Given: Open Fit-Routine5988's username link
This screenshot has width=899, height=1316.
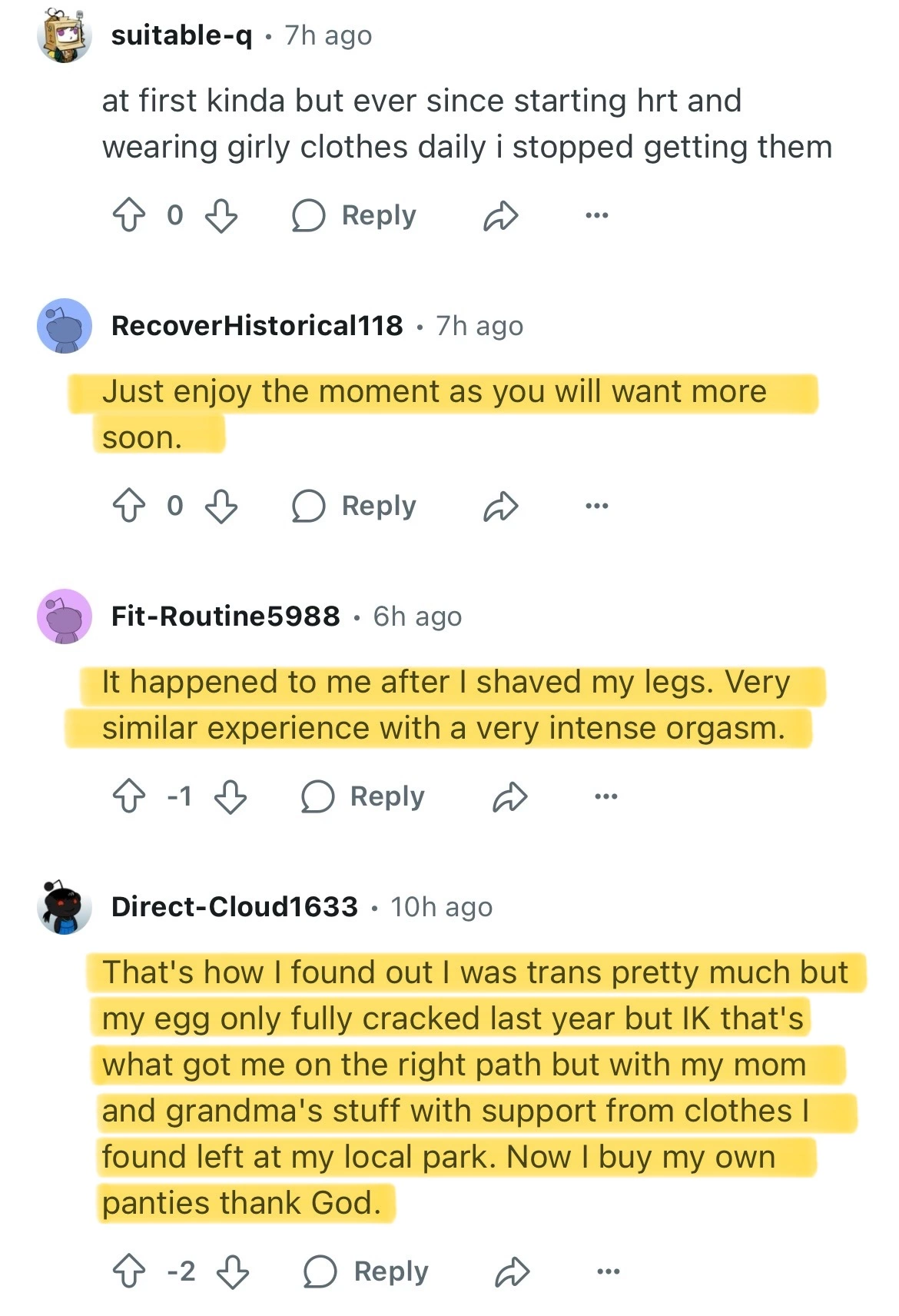Looking at the screenshot, I should point(225,616).
